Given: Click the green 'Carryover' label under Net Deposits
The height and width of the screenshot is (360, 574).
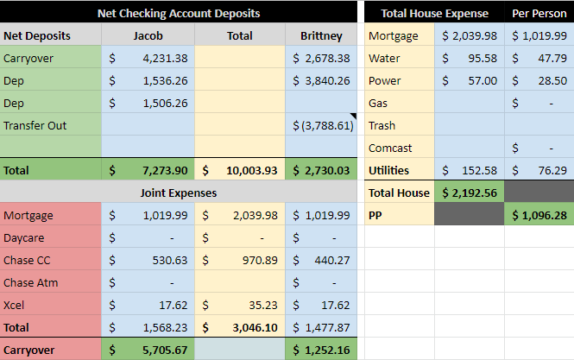Looking at the screenshot, I should click(x=51, y=57).
